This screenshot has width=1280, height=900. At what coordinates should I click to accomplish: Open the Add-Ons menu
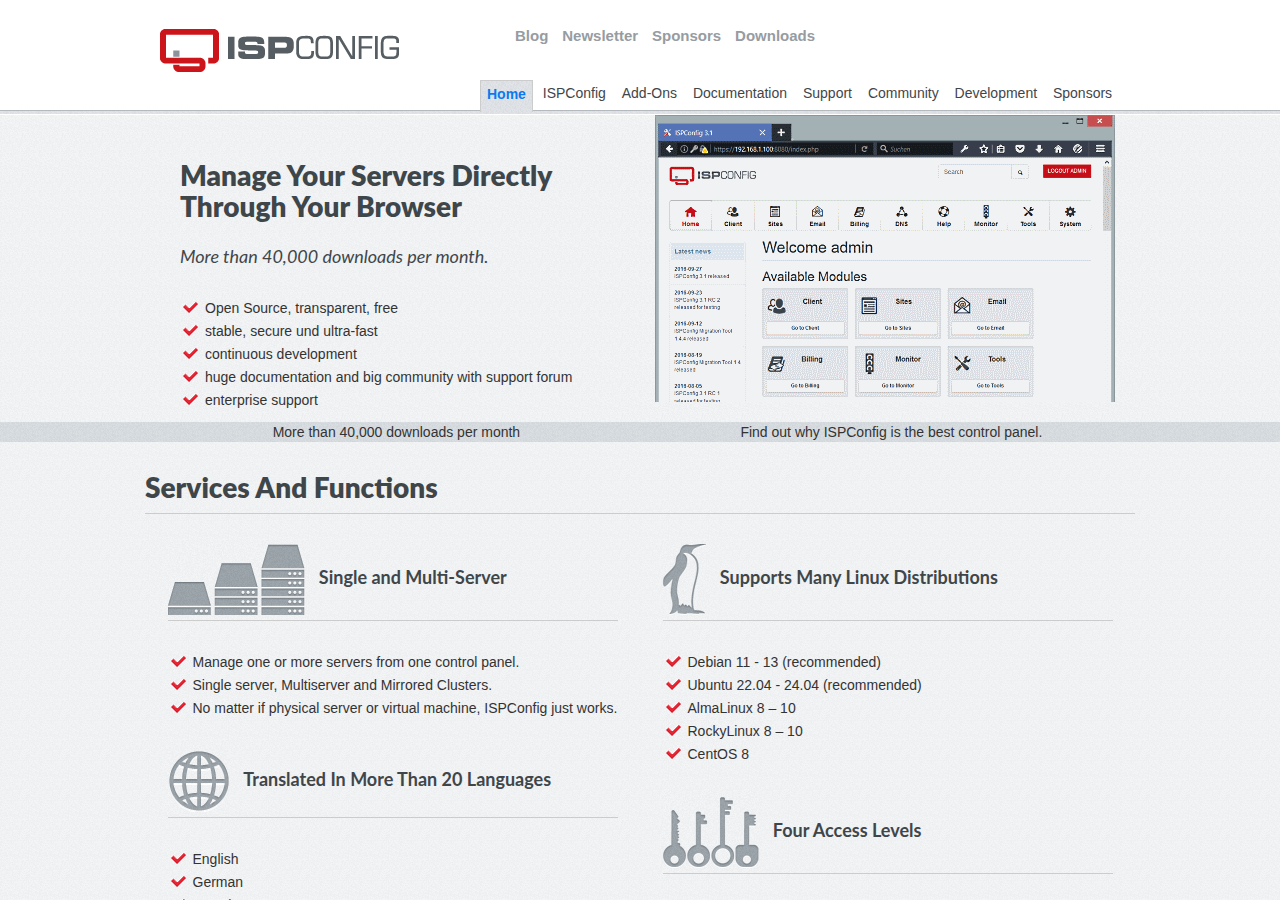pyautogui.click(x=649, y=93)
